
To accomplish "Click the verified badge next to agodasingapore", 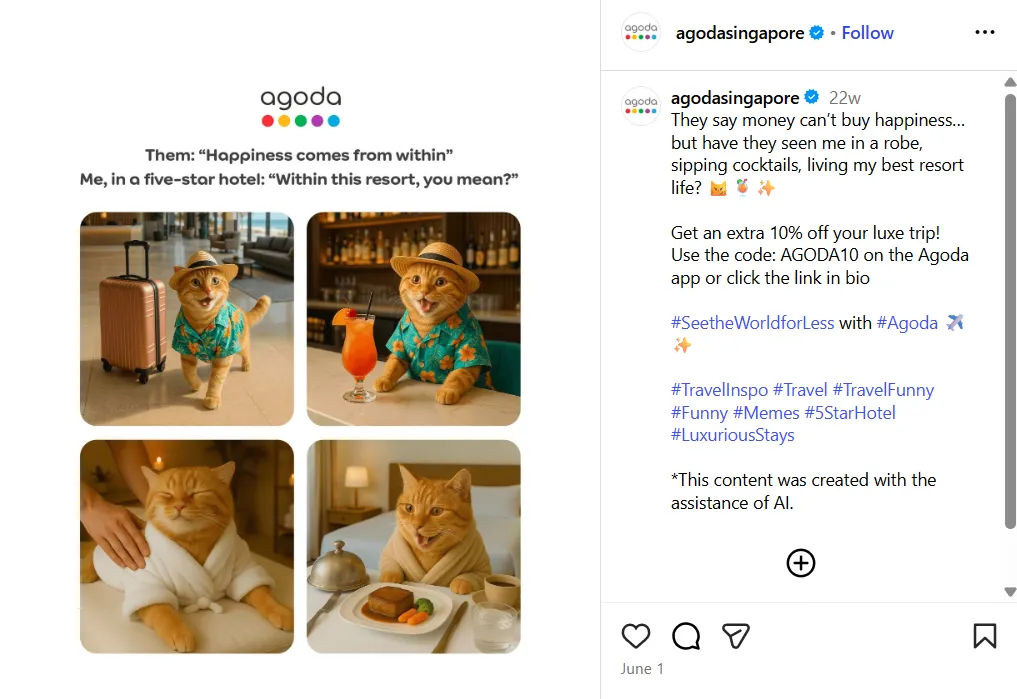I will click(816, 32).
